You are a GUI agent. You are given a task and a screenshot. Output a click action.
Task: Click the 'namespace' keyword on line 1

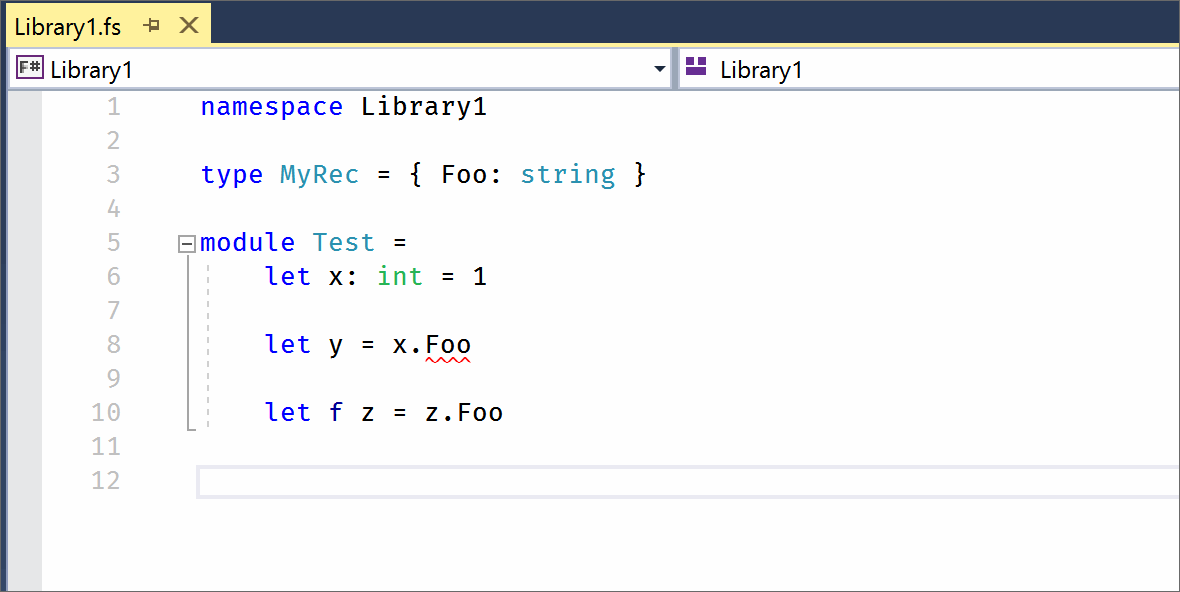click(272, 107)
